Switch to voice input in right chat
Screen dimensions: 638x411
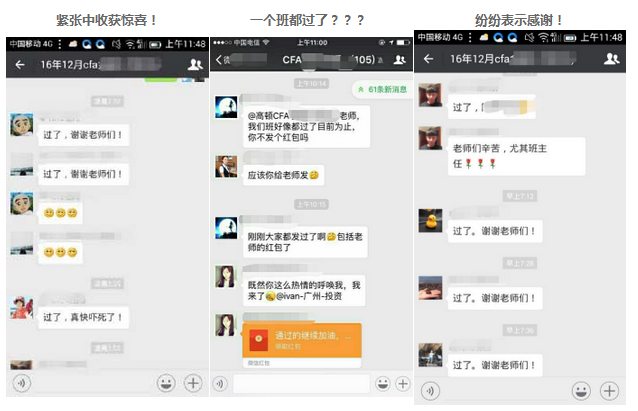(x=429, y=390)
